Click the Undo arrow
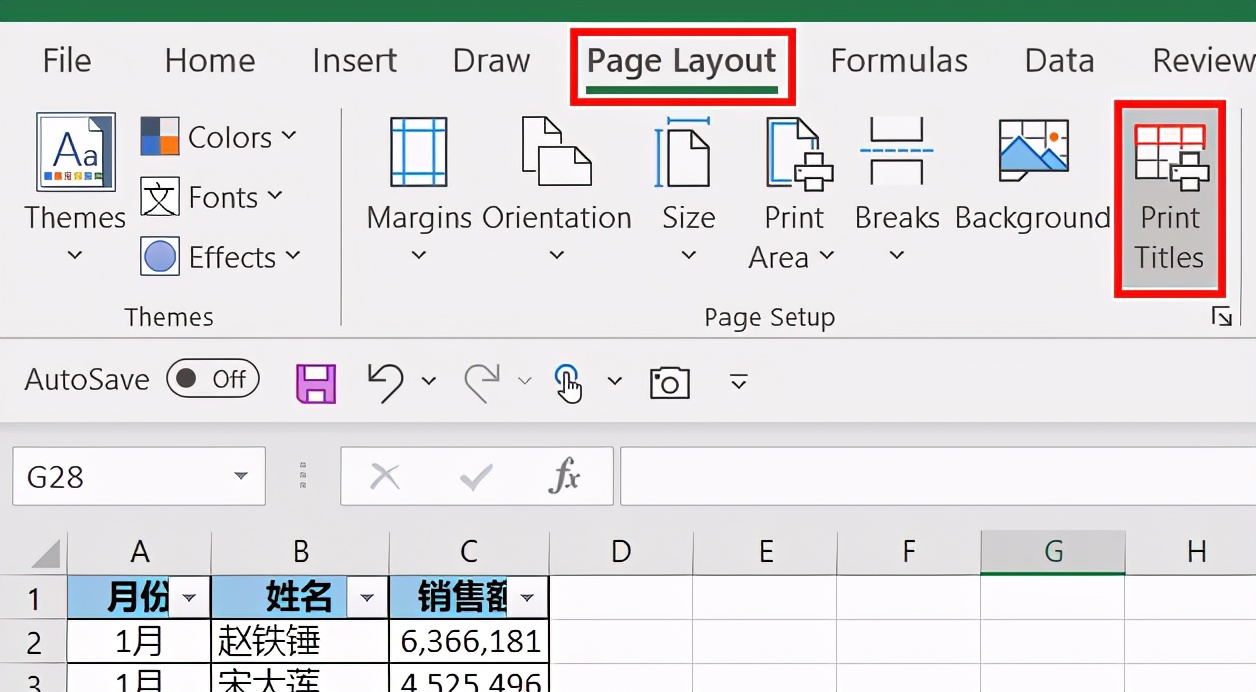1256x692 pixels. (x=386, y=381)
